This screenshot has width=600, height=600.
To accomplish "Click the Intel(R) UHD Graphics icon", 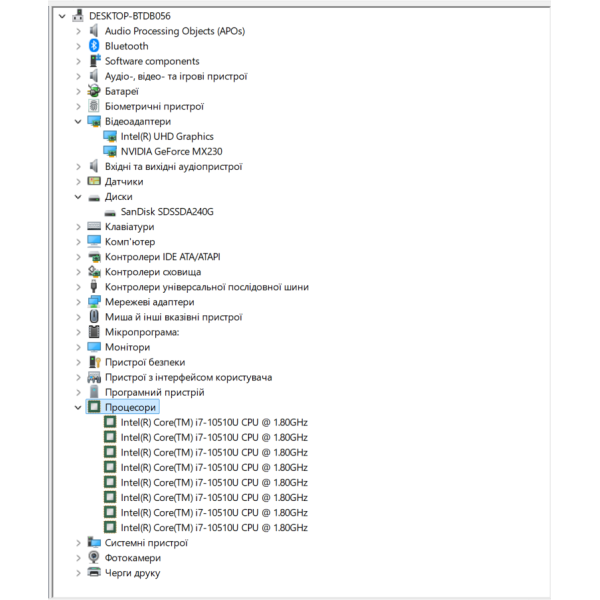I will click(110, 136).
